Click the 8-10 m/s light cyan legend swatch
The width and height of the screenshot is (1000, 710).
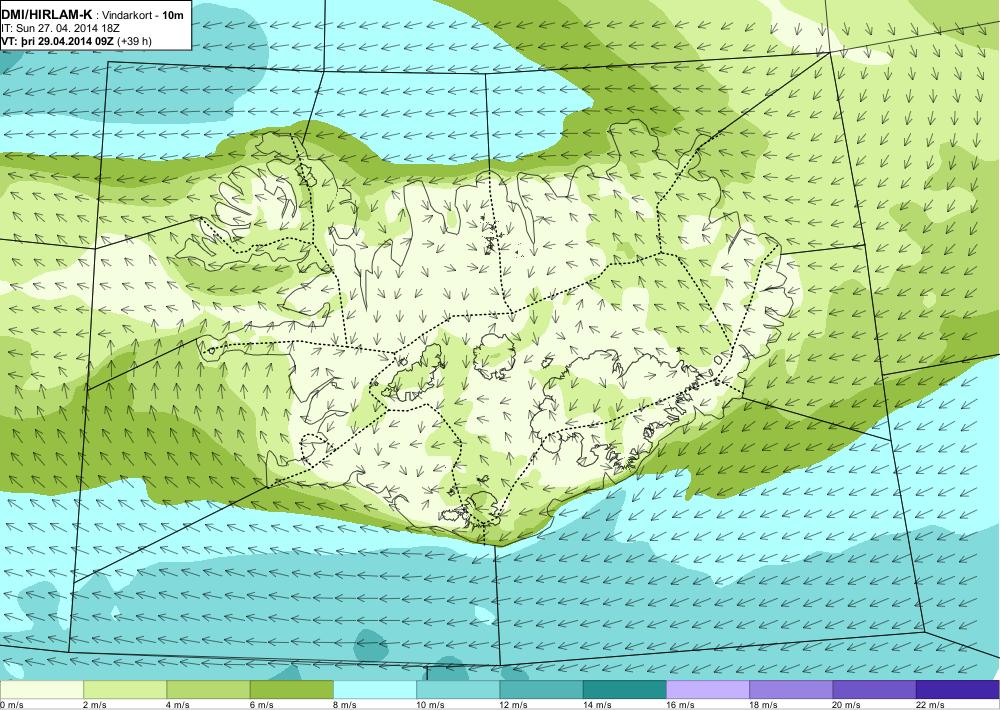tap(375, 689)
